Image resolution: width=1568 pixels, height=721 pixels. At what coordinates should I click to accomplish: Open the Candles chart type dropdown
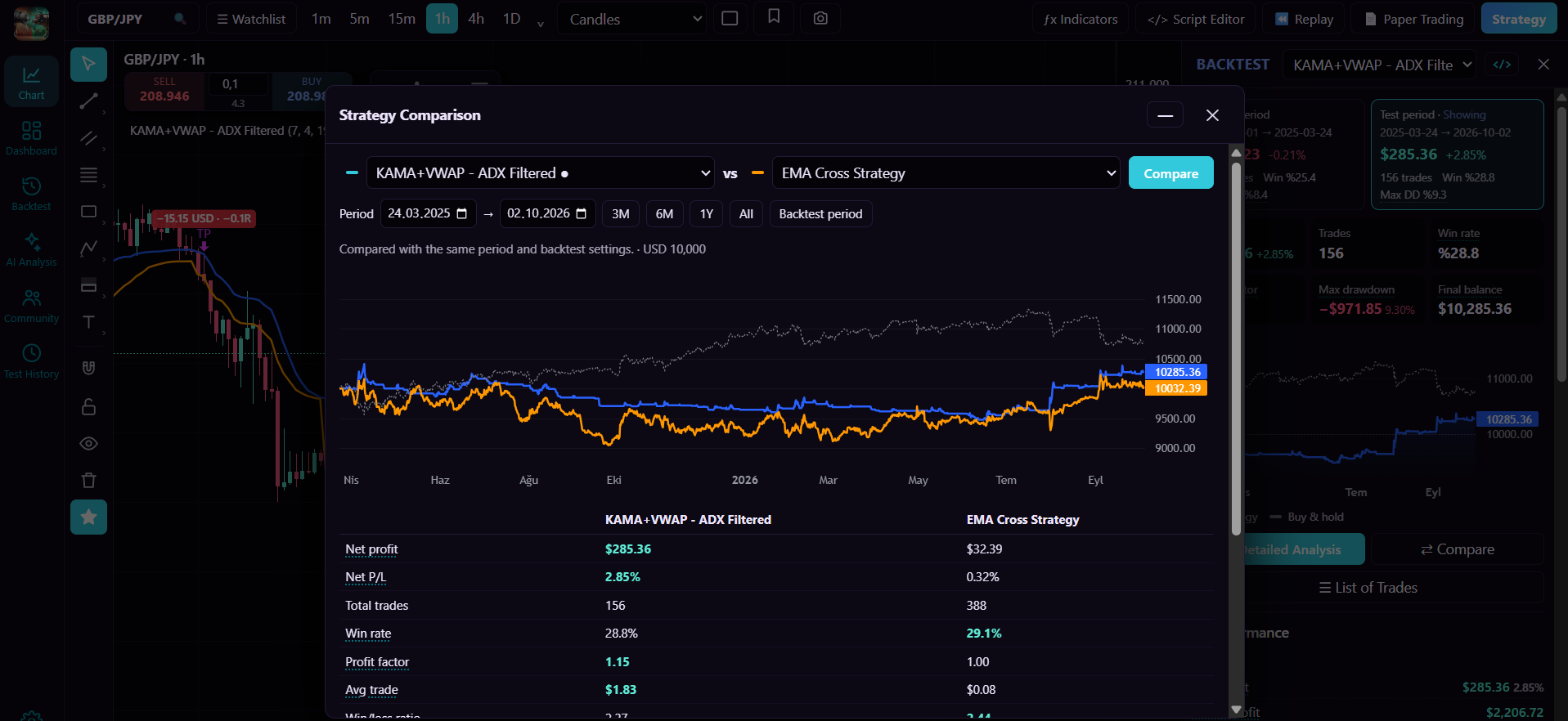coord(631,19)
